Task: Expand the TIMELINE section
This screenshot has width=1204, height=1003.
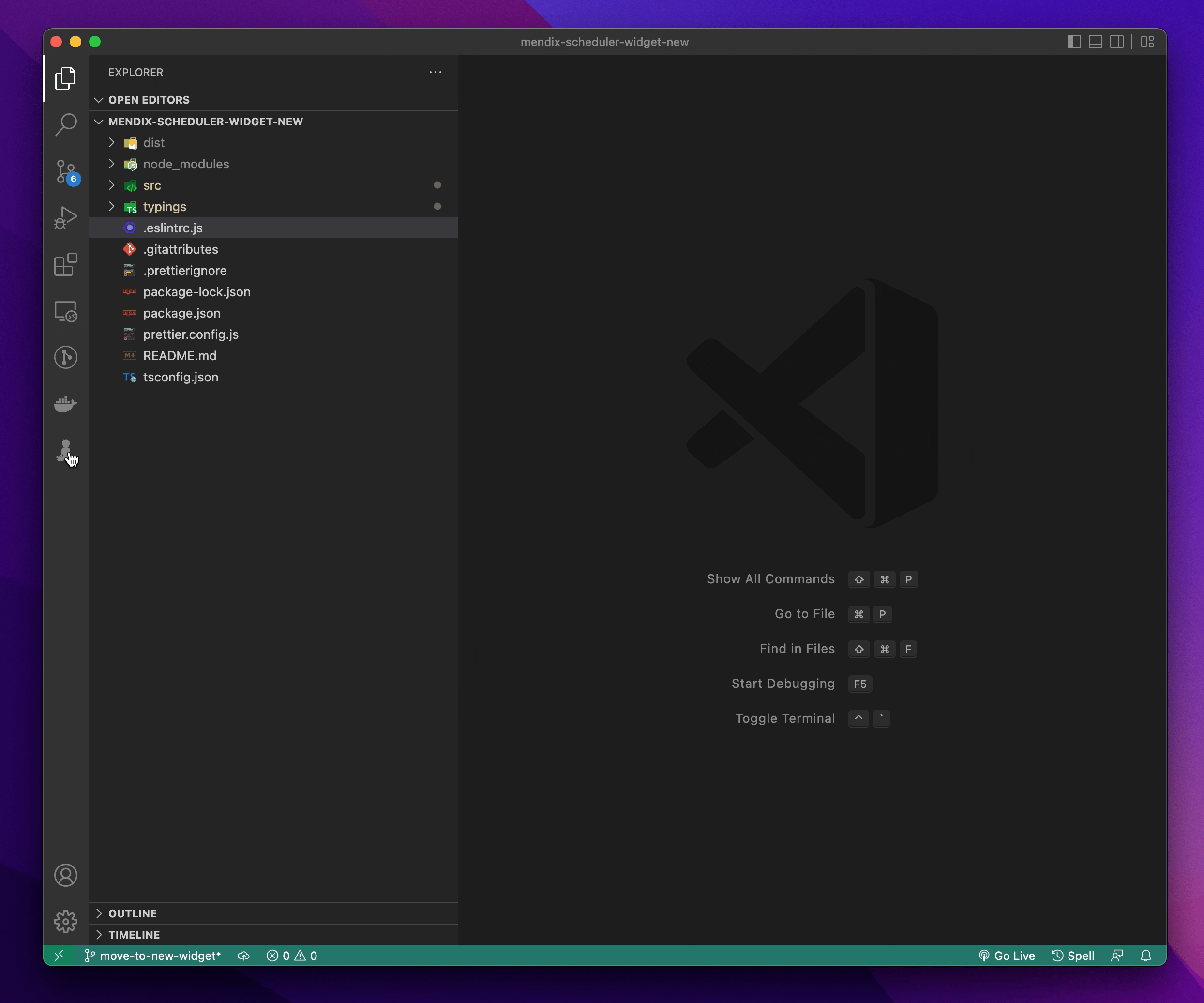Action: 134,934
